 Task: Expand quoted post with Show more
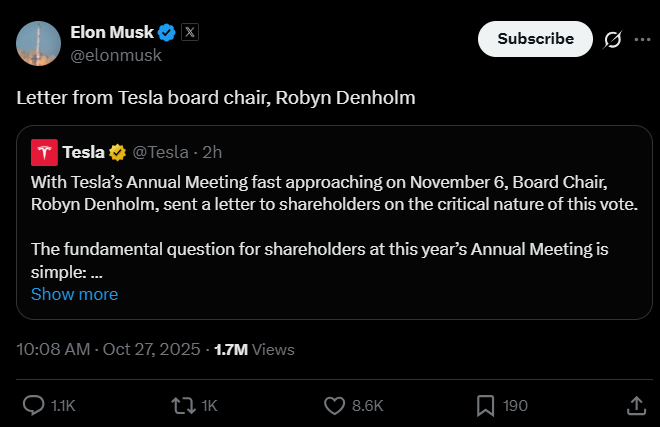tap(74, 294)
